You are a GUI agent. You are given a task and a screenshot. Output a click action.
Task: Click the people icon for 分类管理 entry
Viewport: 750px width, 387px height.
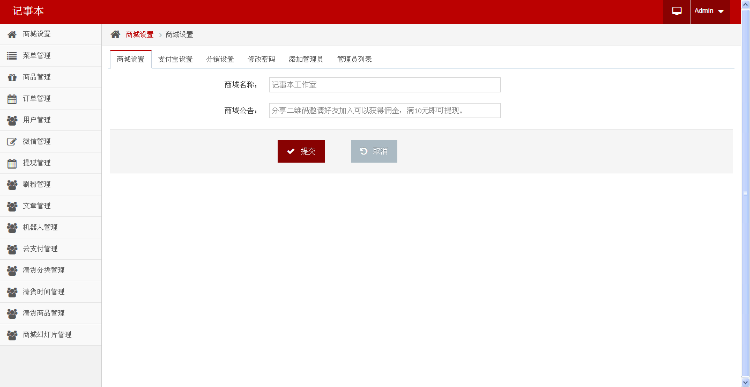pos(12,271)
